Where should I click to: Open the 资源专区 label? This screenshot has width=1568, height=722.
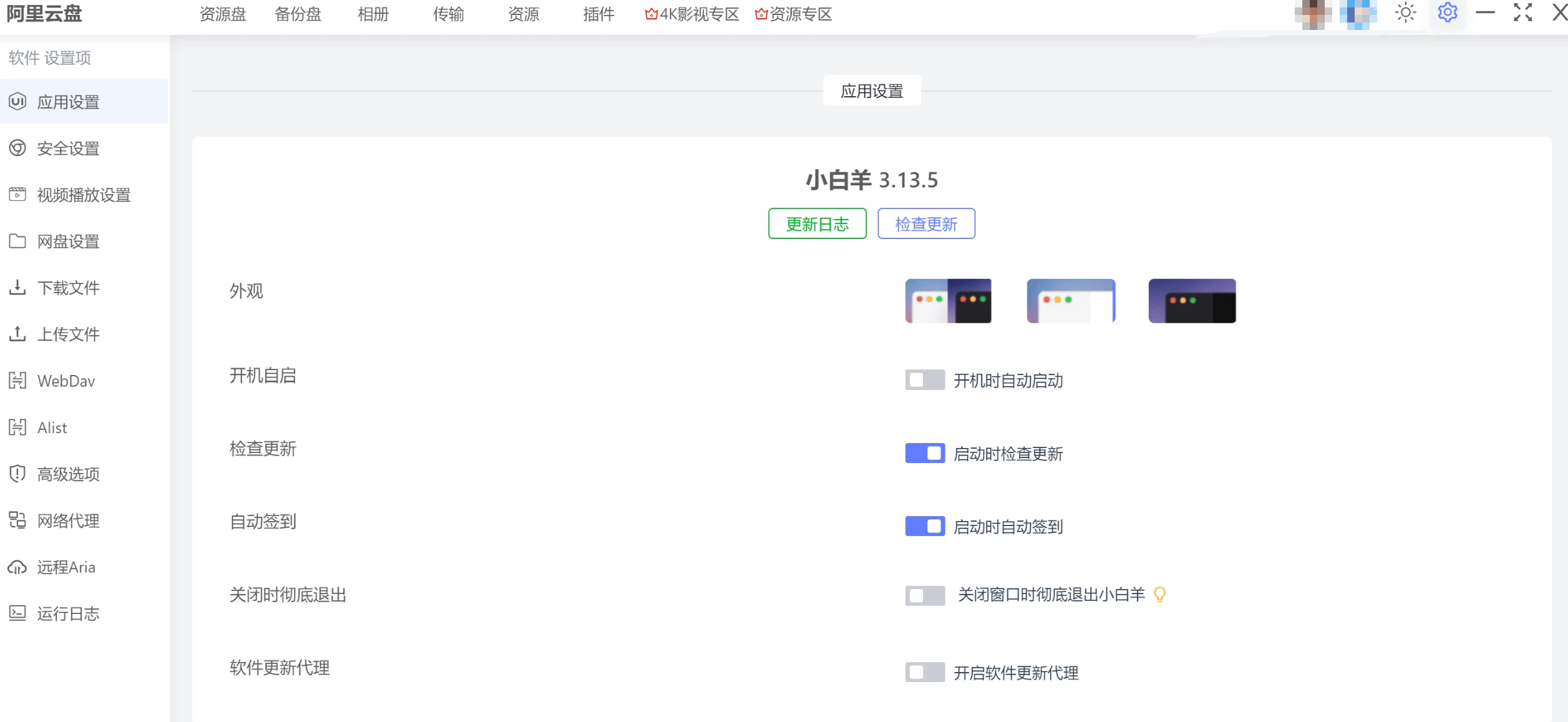801,14
